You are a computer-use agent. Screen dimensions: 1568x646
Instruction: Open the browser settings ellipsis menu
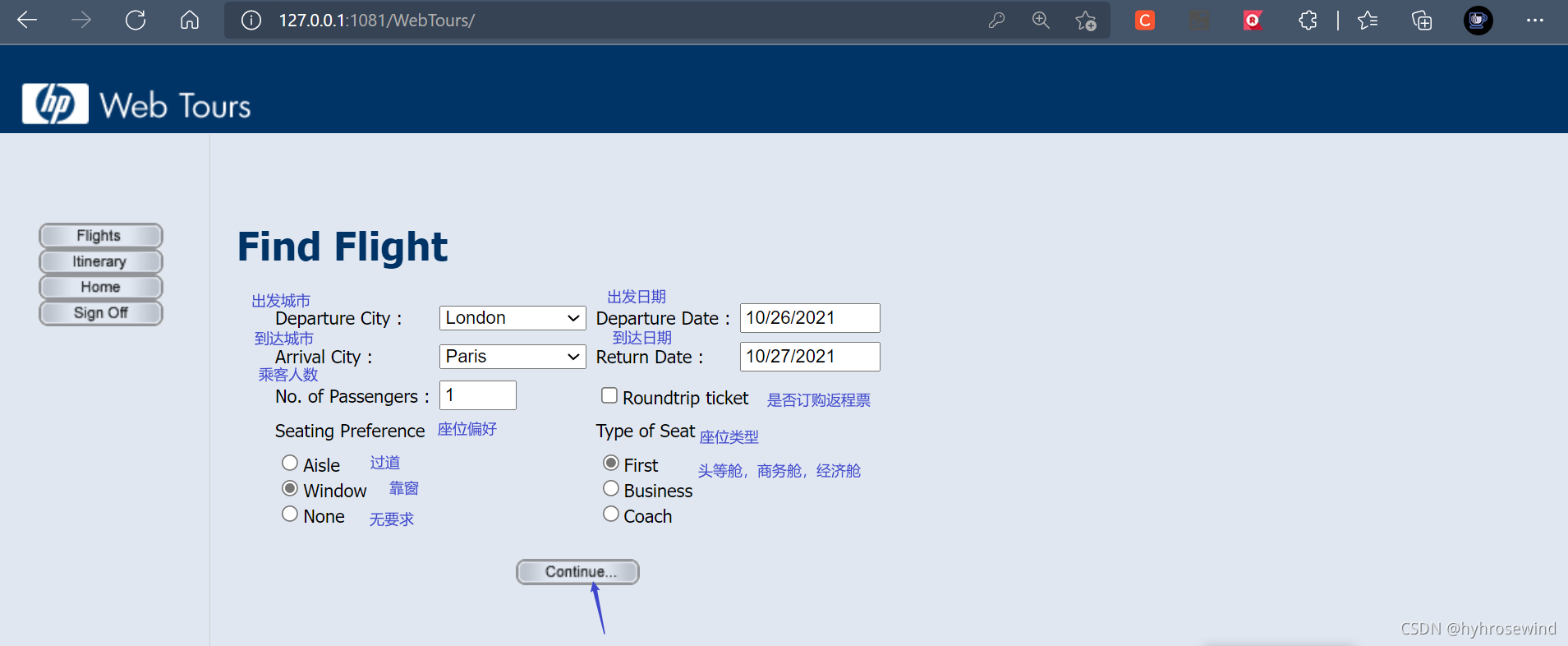click(1535, 21)
